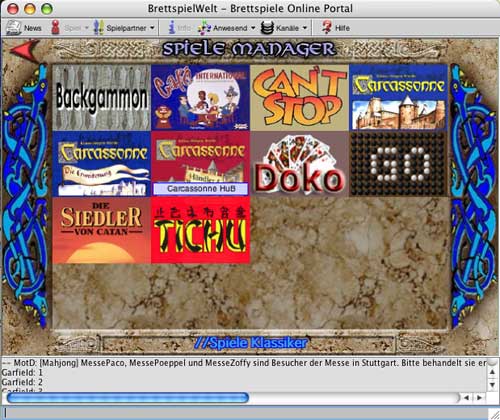Click the Kanäle stacked discs icon
Image resolution: width=500 pixels, height=420 pixels.
tap(267, 28)
